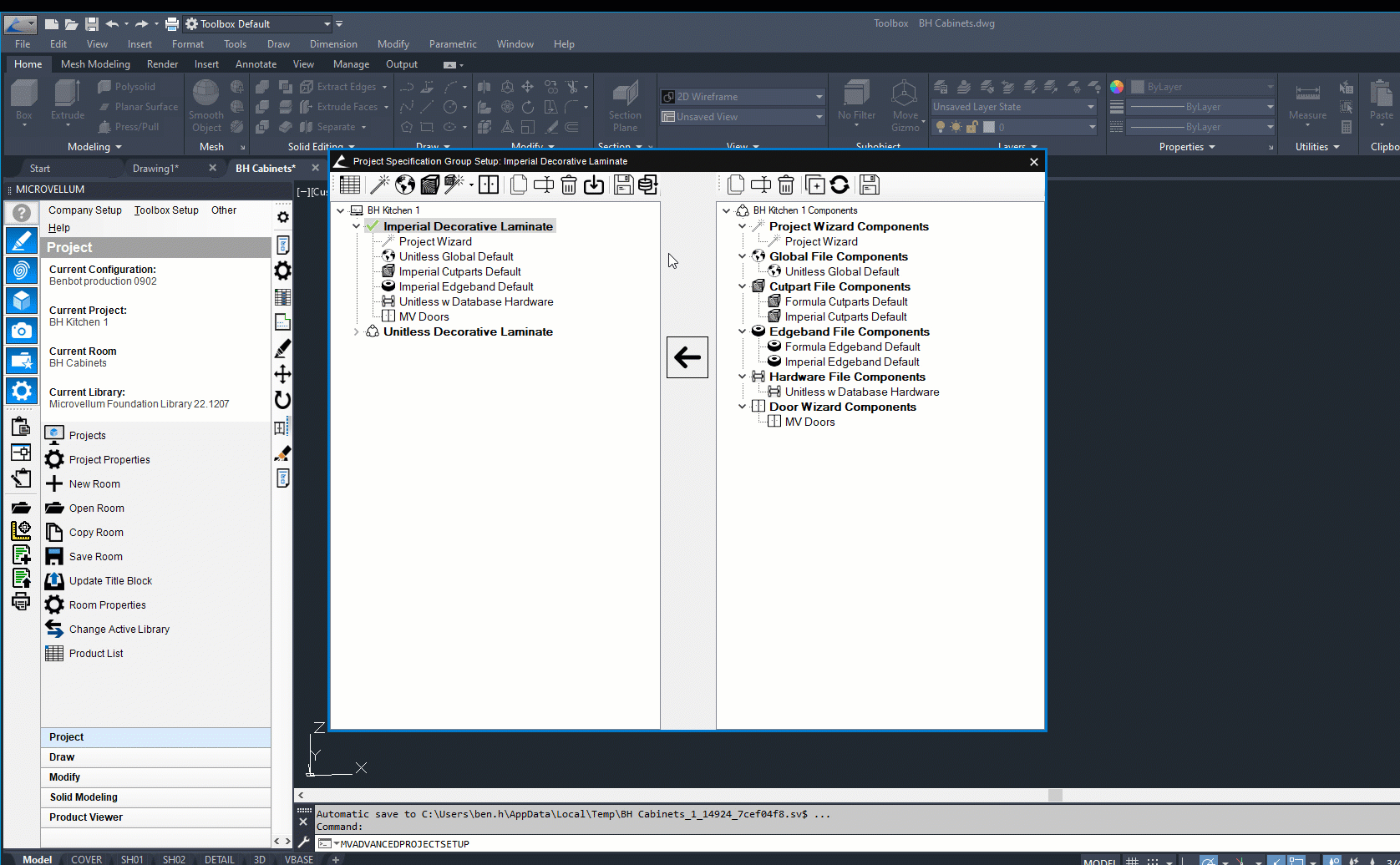Expand the Unitless Decorative Laminate tree node
Screen dimensions: 1400x865
[x=357, y=331]
